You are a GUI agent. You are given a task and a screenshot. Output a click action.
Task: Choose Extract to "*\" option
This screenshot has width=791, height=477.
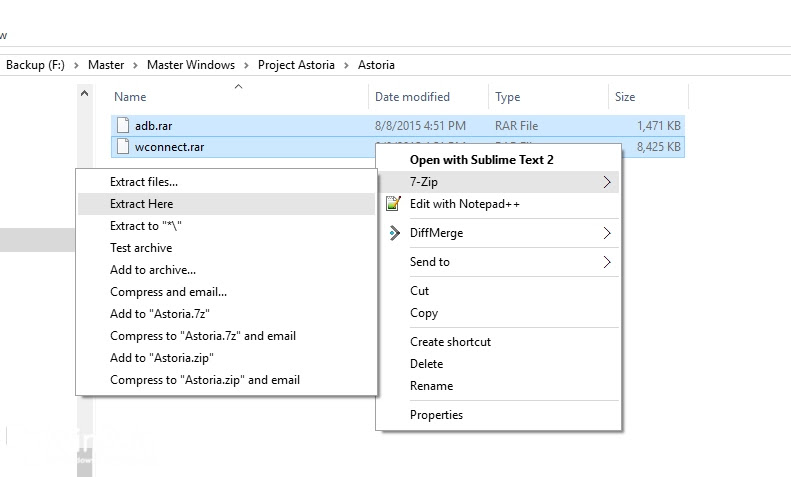pyautogui.click(x=226, y=226)
